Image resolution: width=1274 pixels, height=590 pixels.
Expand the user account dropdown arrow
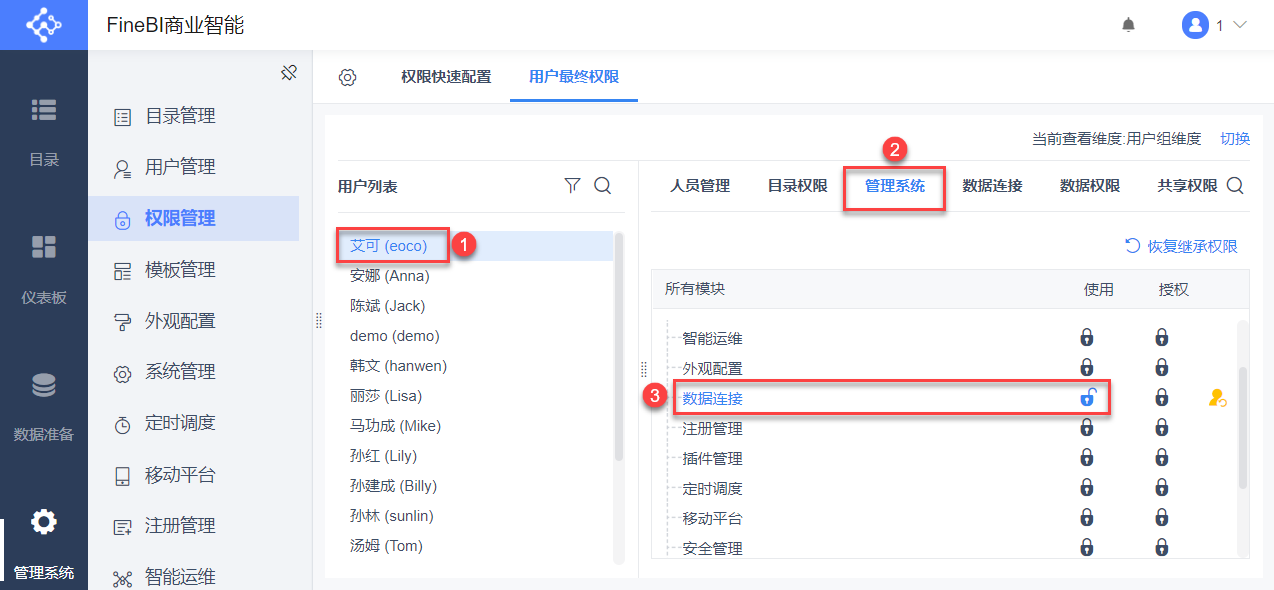click(1240, 25)
